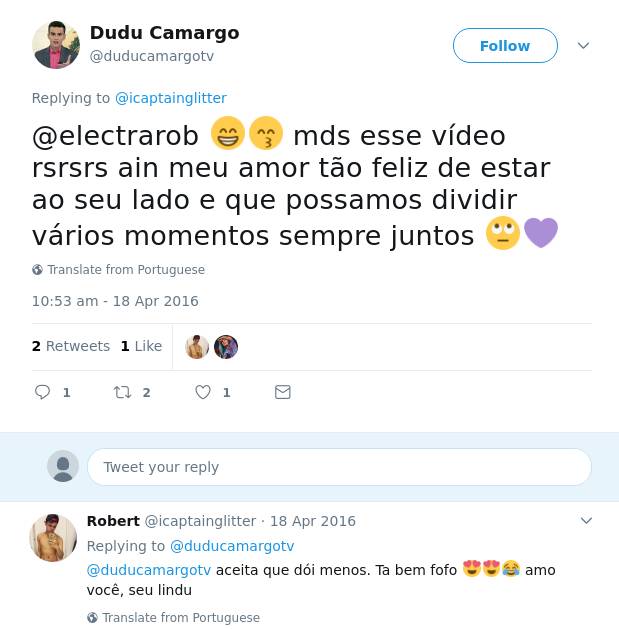This screenshot has width=619, height=629.
Task: Click globe icon in Robert's reply translation
Action: pos(92,617)
